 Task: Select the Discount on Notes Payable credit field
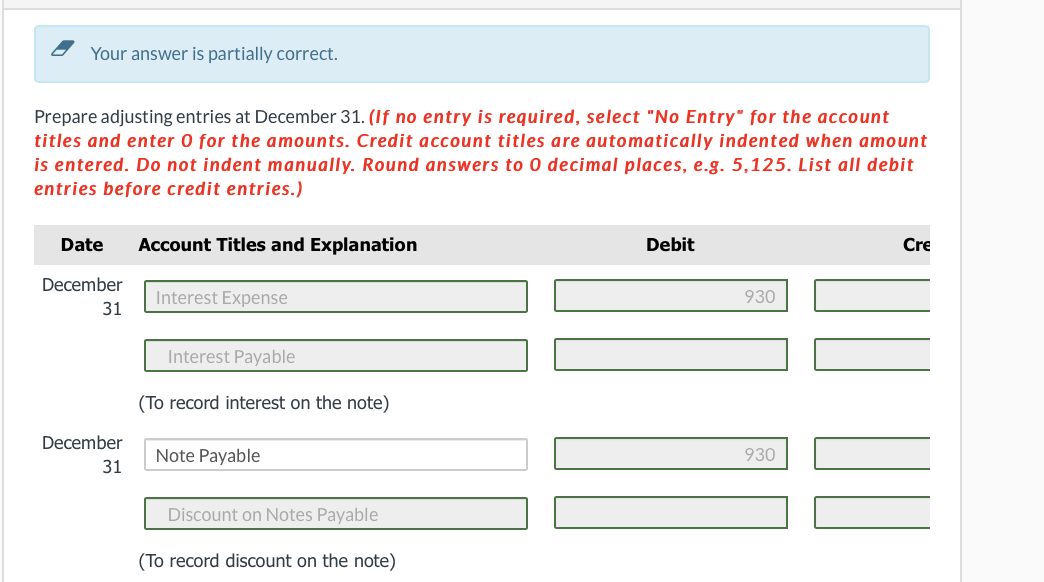(875, 512)
